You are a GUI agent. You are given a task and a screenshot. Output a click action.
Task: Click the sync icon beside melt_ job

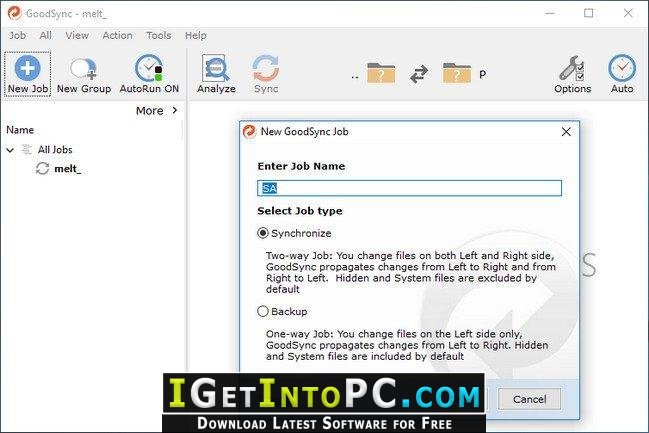[x=42, y=168]
